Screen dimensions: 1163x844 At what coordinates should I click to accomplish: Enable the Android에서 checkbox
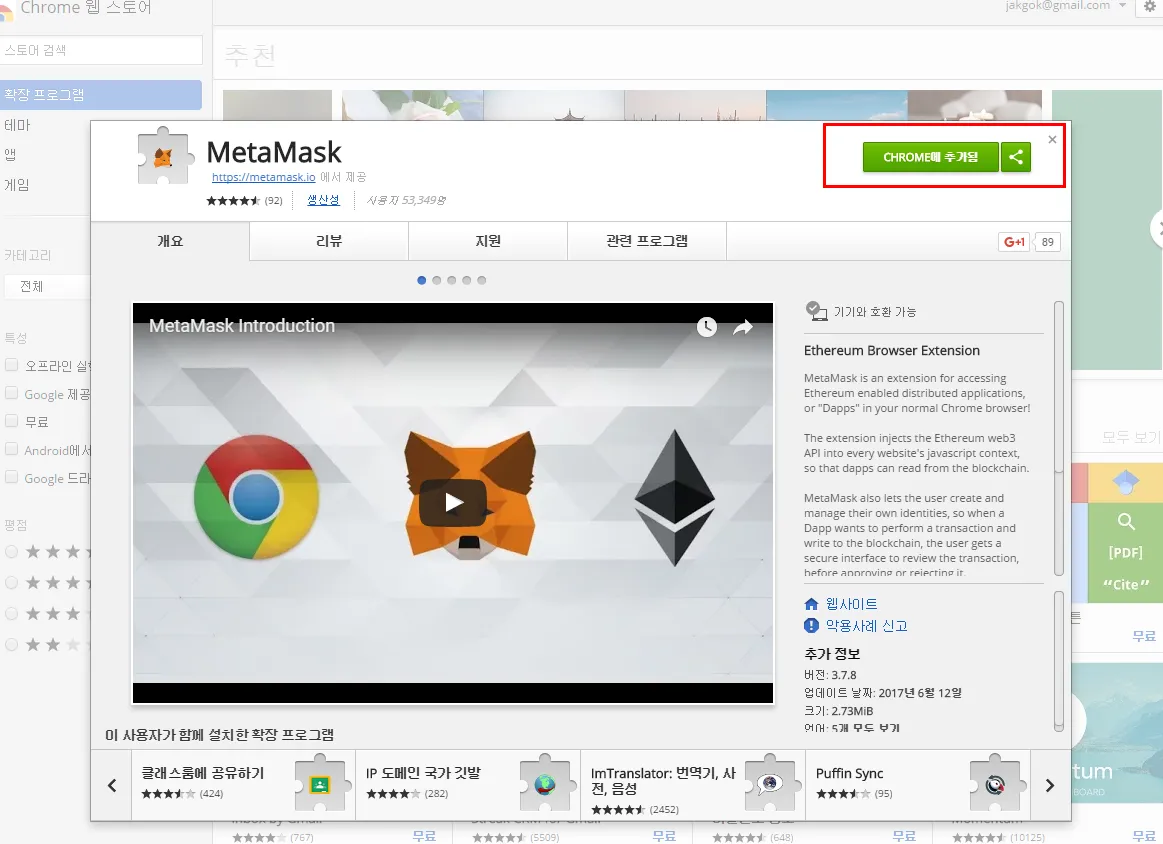tap(11, 449)
